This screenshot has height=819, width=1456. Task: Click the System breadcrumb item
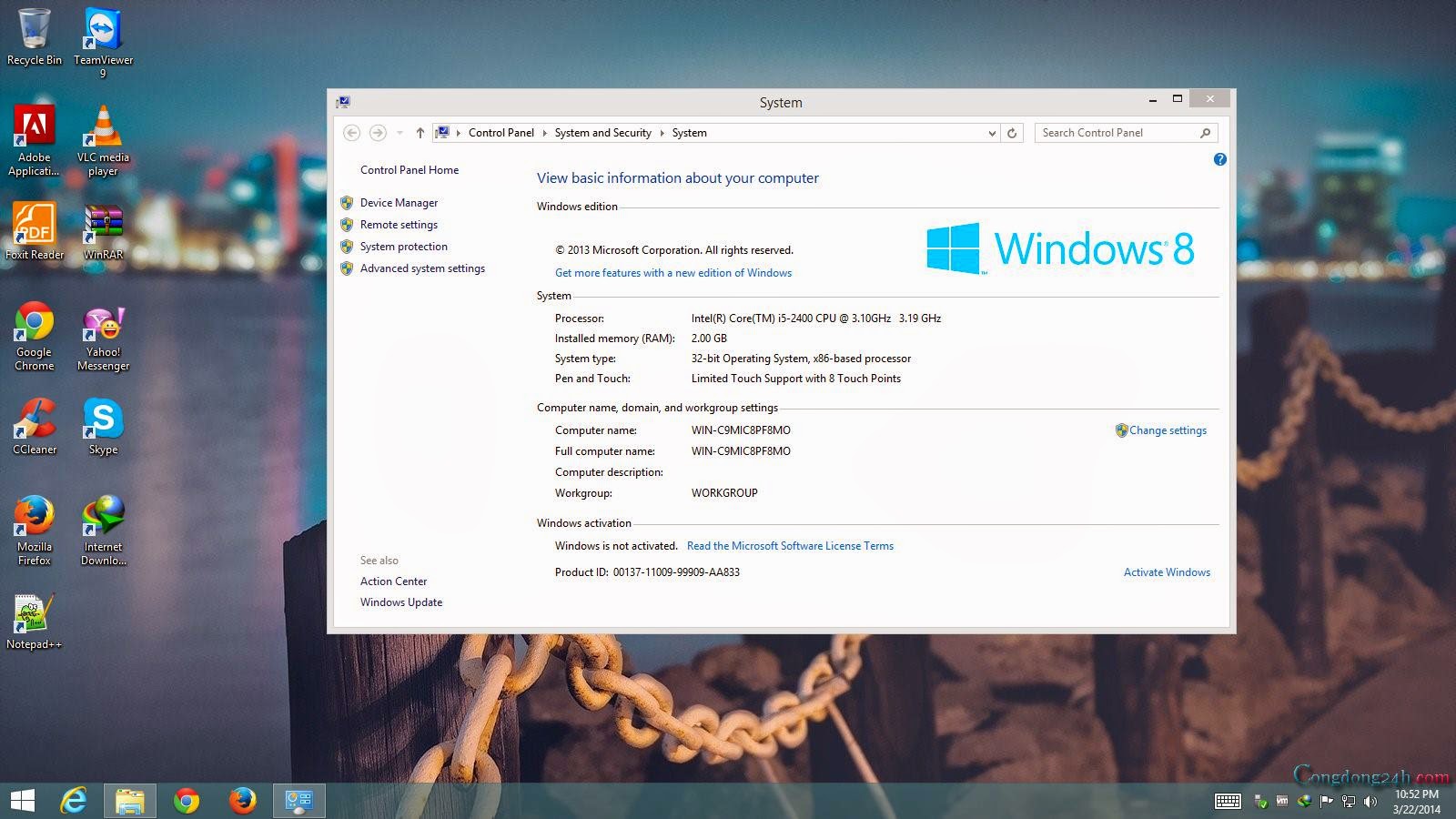tap(690, 133)
